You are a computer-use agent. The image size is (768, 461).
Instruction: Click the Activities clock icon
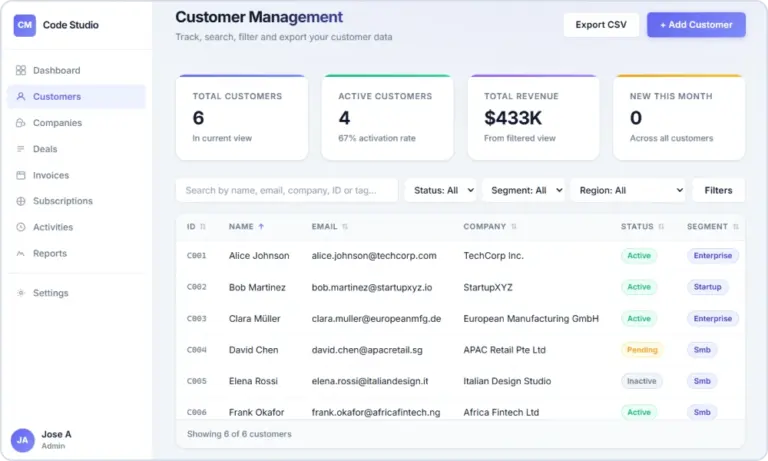21,227
